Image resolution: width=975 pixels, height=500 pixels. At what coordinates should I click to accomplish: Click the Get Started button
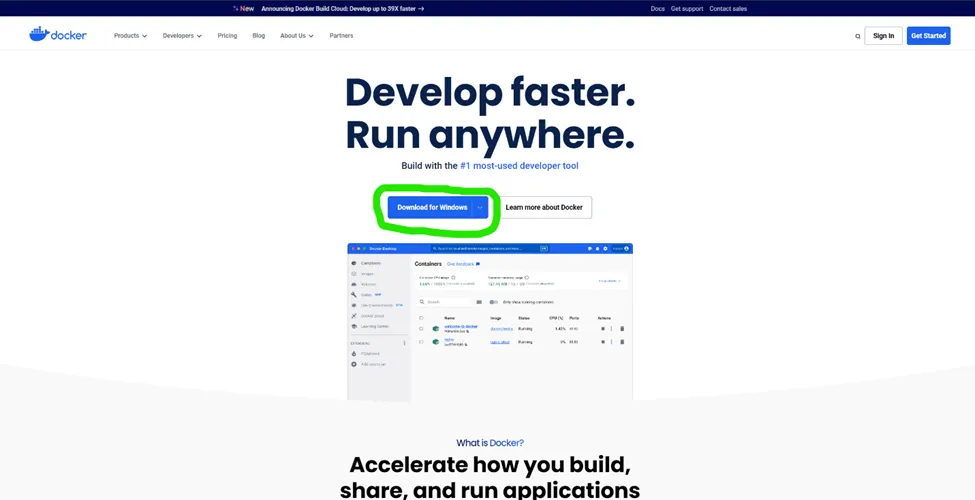coord(928,35)
